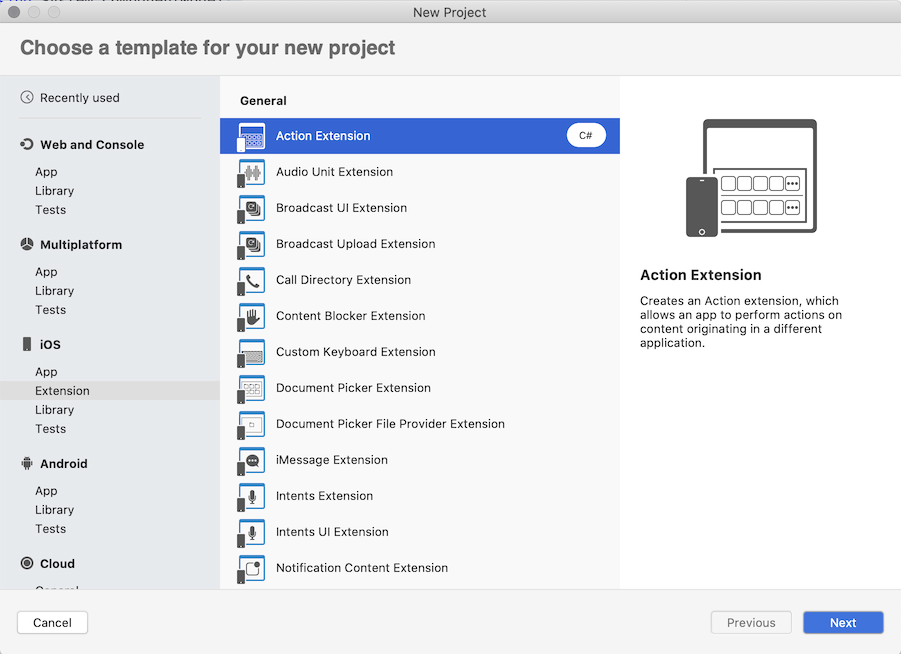
Task: Click the Custom Keyboard Extension icon
Action: (251, 353)
